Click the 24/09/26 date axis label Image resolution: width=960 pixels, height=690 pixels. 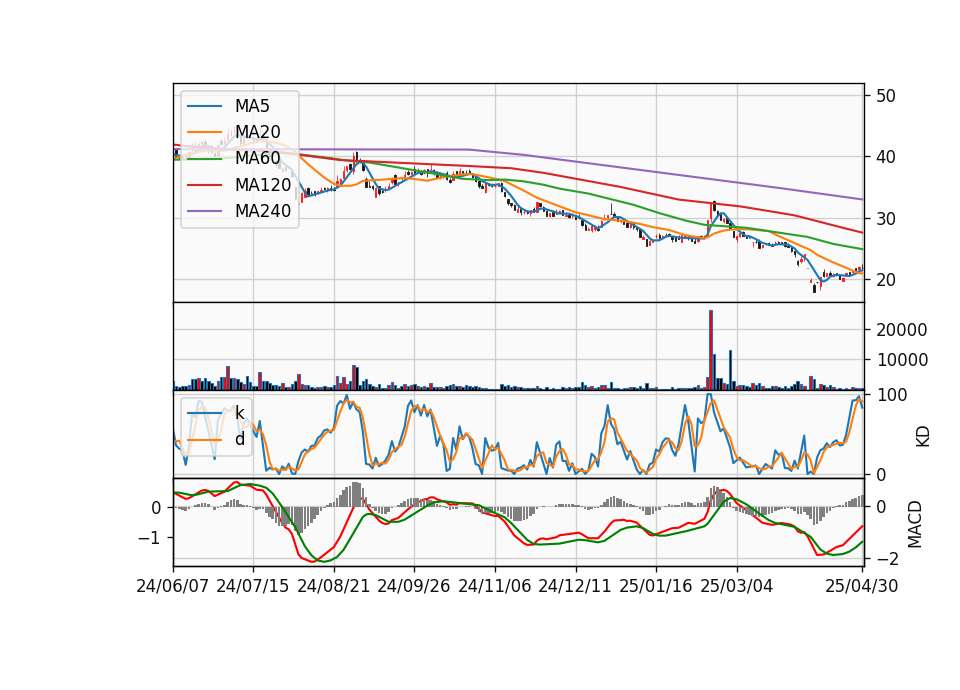pyautogui.click(x=414, y=586)
